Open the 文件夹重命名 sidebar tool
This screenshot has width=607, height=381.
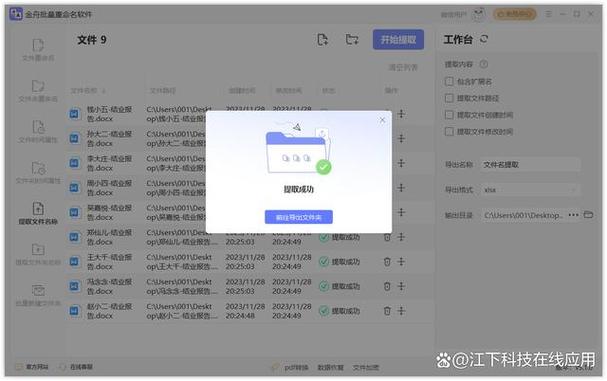[38, 91]
